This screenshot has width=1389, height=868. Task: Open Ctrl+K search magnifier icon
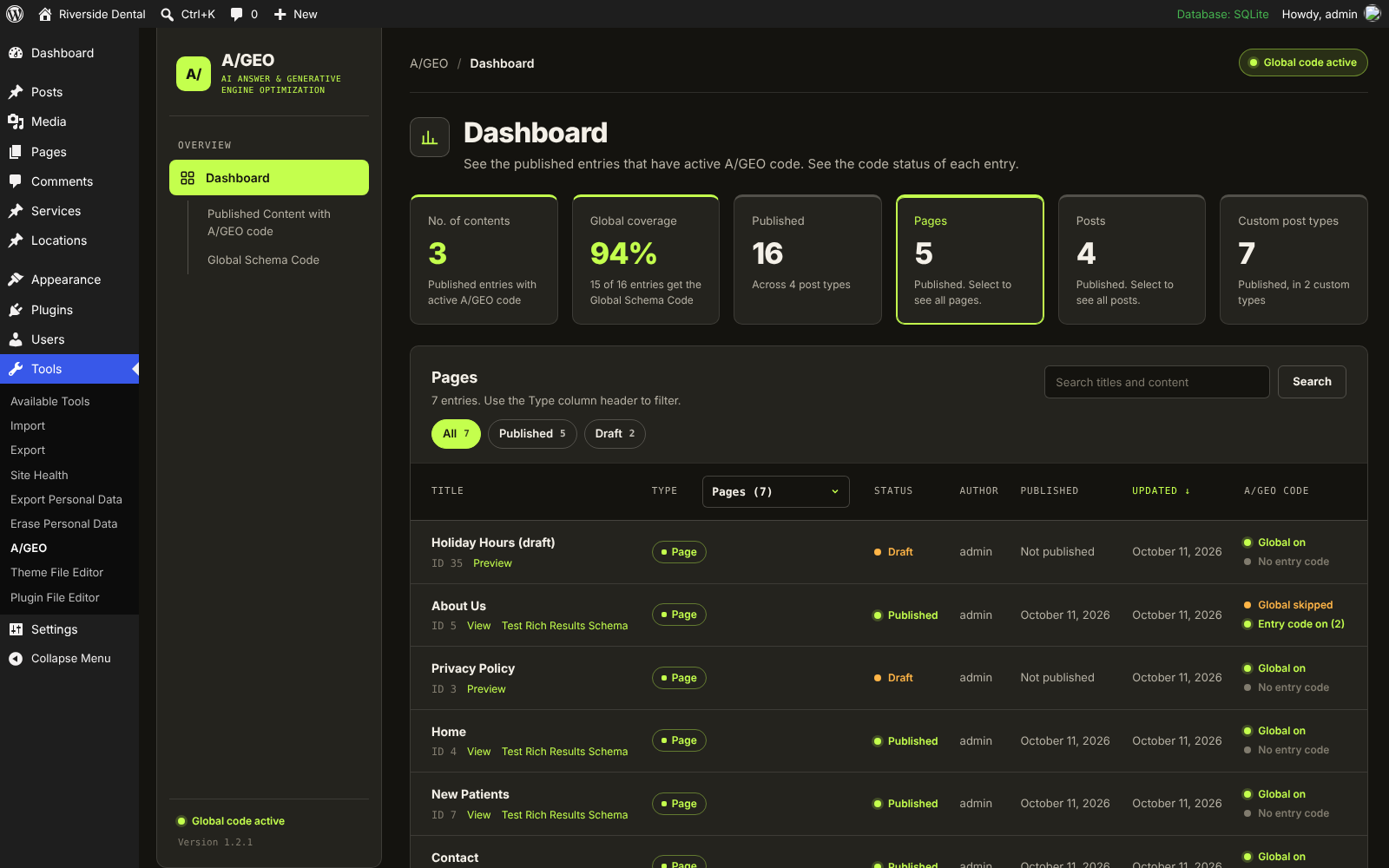click(x=168, y=14)
